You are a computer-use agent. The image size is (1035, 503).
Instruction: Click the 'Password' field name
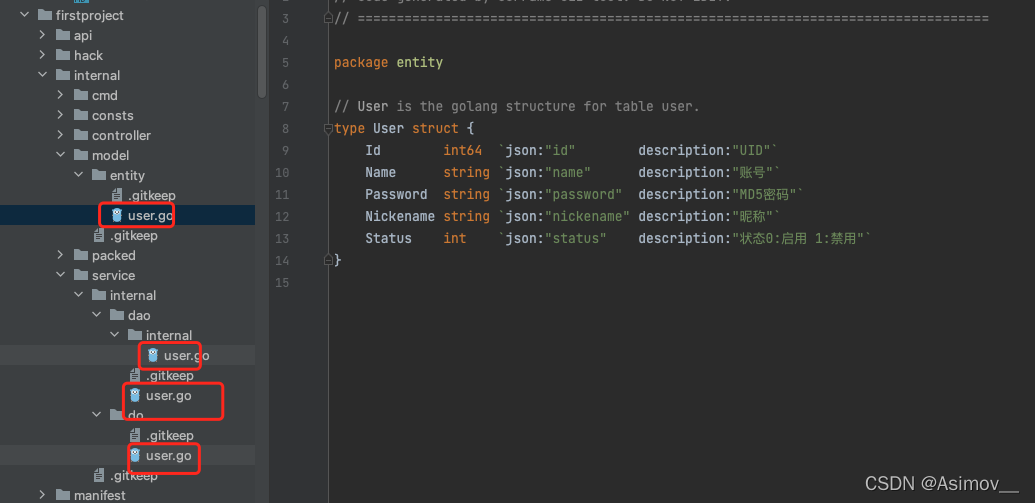tap(396, 194)
